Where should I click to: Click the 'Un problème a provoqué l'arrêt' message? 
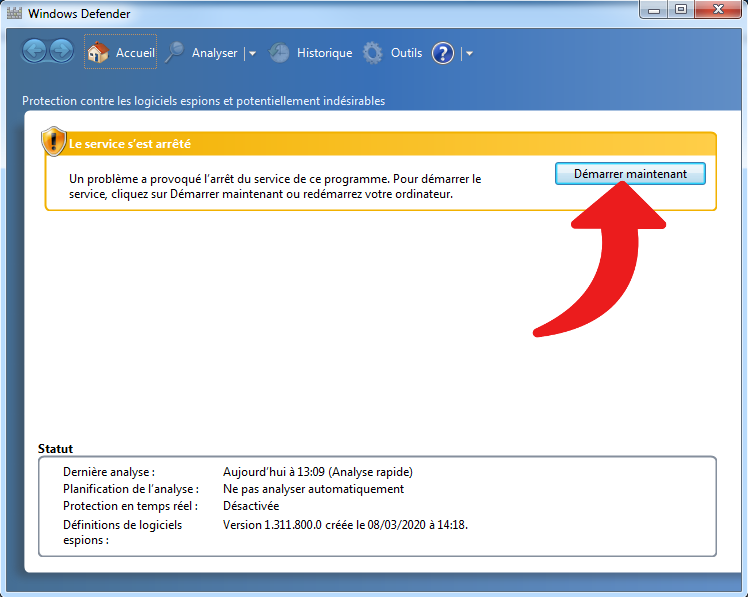tap(275, 187)
